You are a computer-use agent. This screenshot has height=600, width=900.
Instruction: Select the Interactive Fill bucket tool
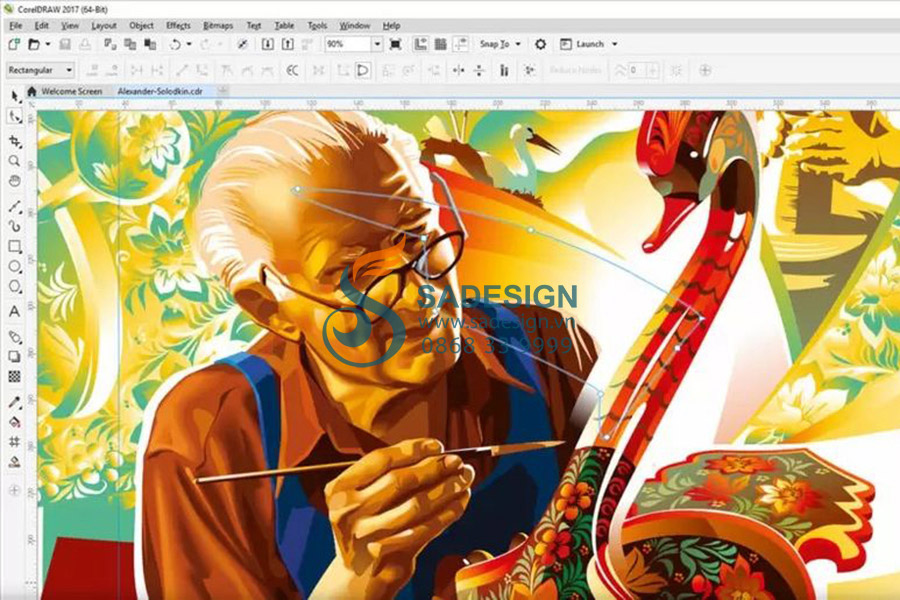[15, 422]
